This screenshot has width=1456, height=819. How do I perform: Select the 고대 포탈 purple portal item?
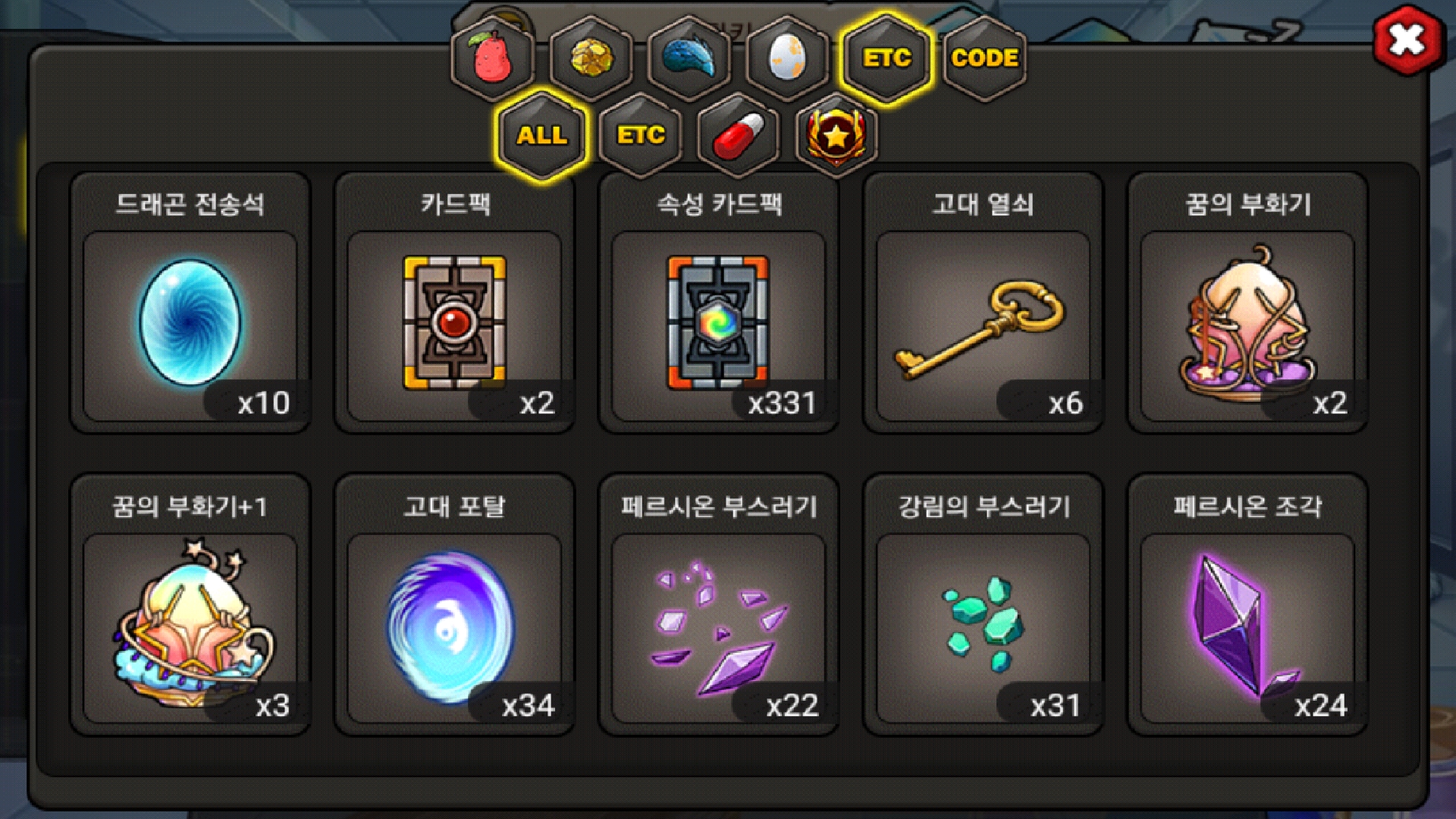455,605
